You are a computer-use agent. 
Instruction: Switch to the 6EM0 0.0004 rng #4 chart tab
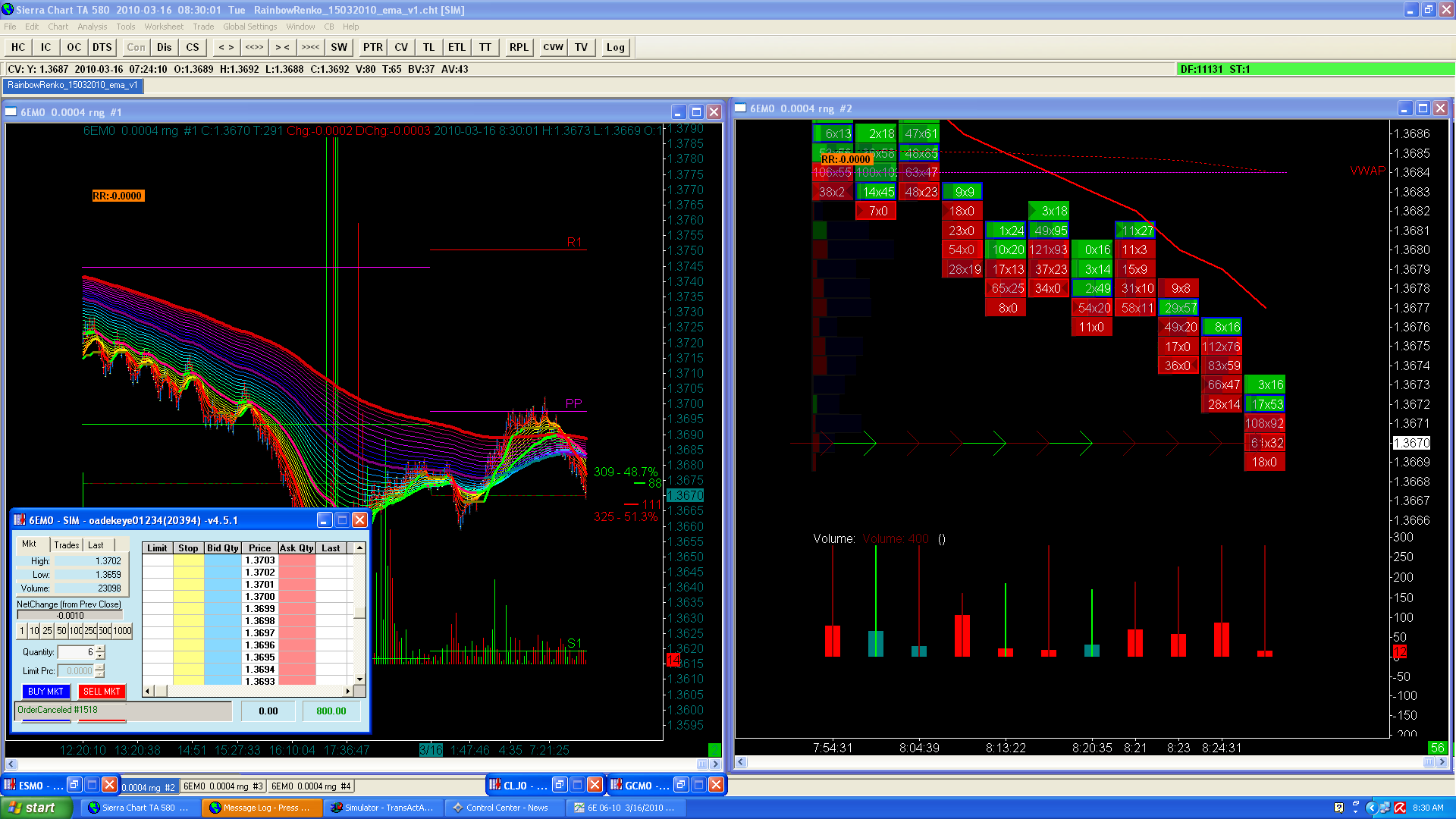click(311, 786)
